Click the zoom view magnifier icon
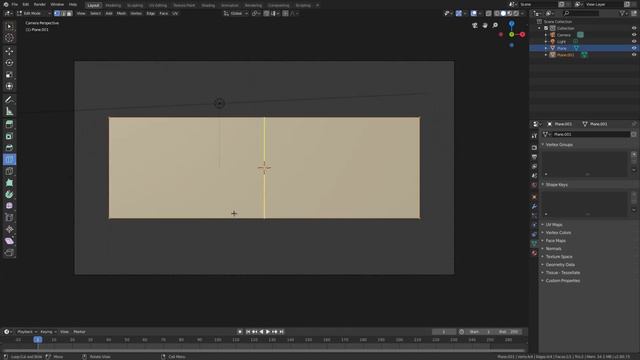This screenshot has height=360, width=640. (x=495, y=25)
